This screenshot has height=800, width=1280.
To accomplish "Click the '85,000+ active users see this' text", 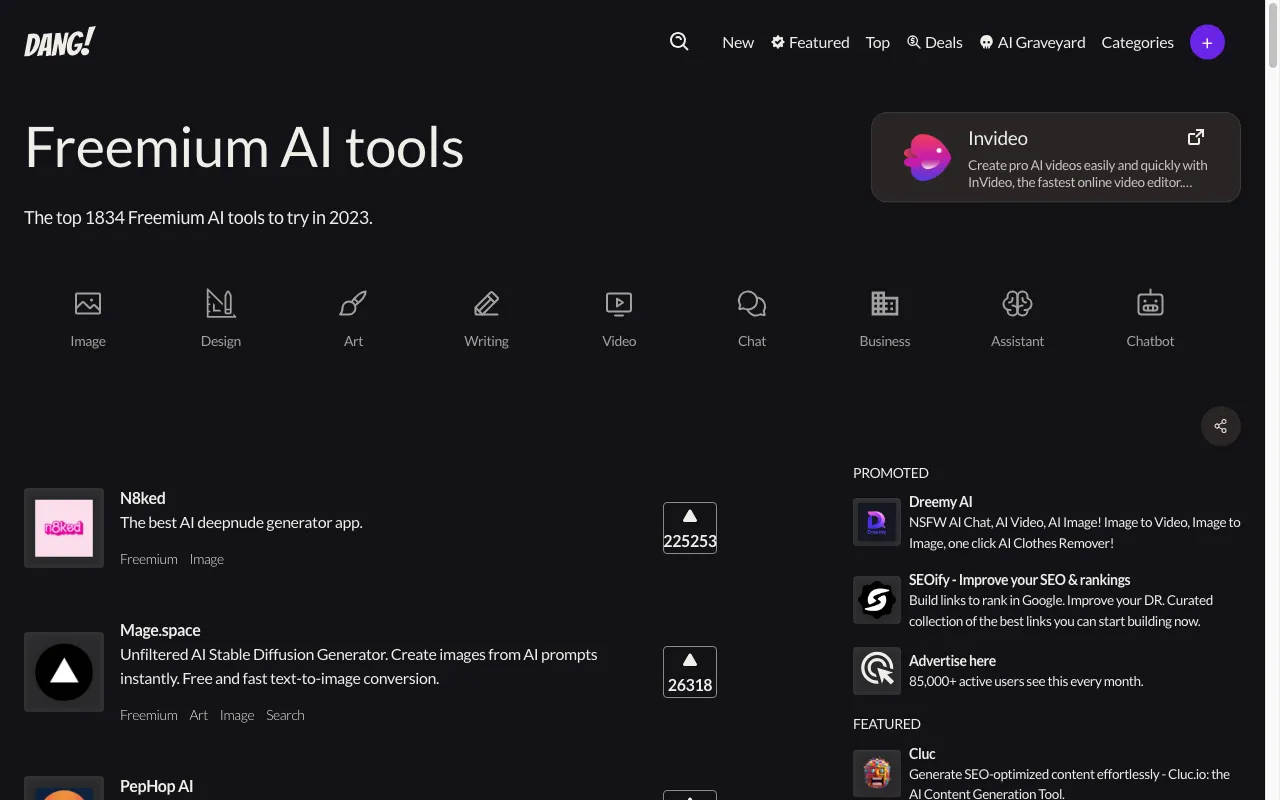I will coord(1026,681).
